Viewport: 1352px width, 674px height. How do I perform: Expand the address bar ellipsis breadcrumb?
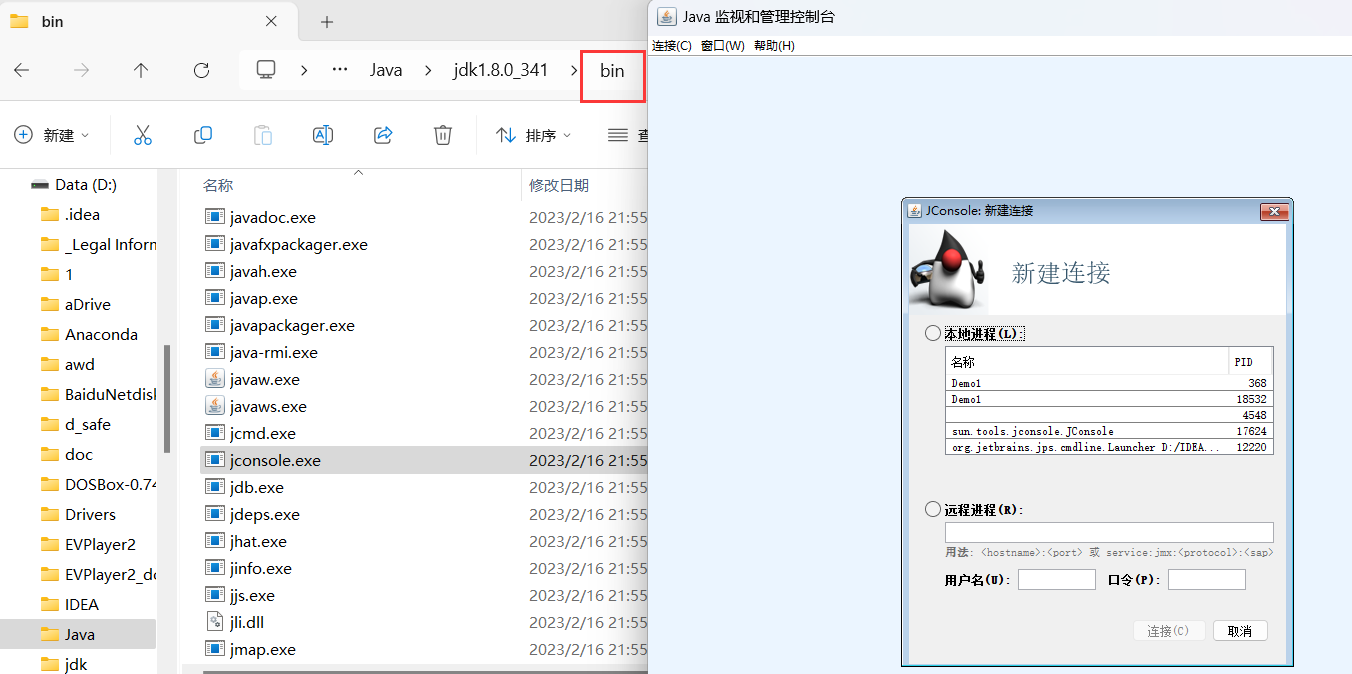coord(340,70)
